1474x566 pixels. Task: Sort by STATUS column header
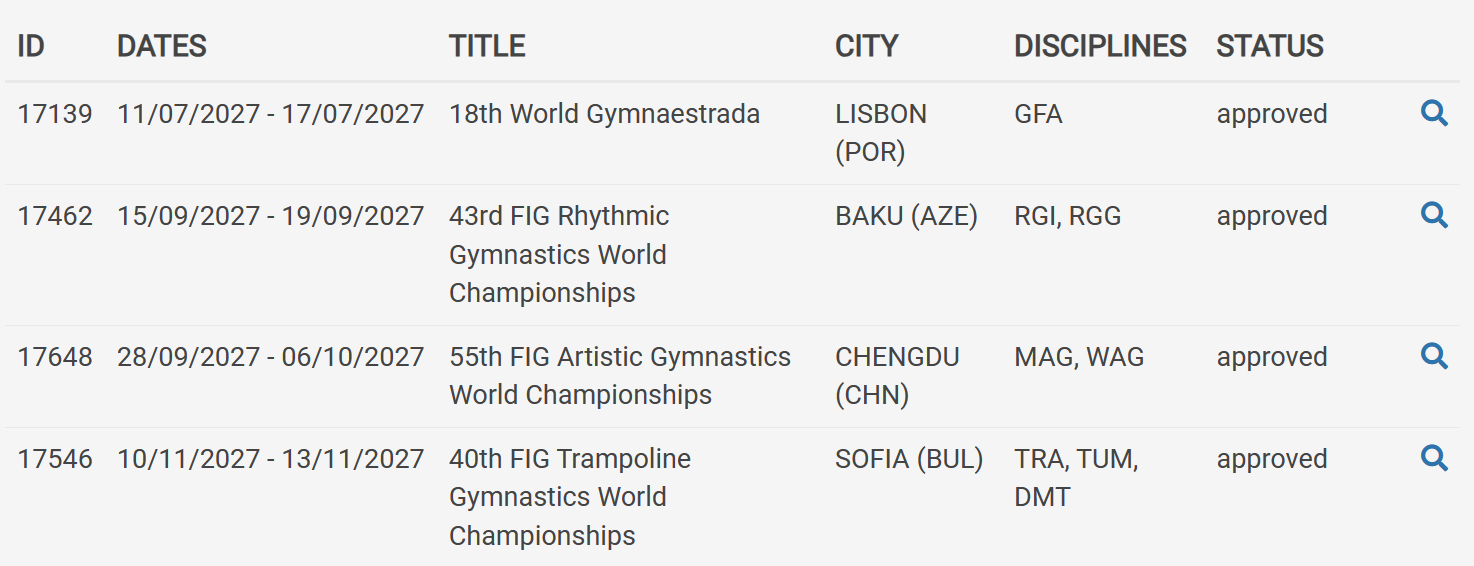coord(1270,46)
